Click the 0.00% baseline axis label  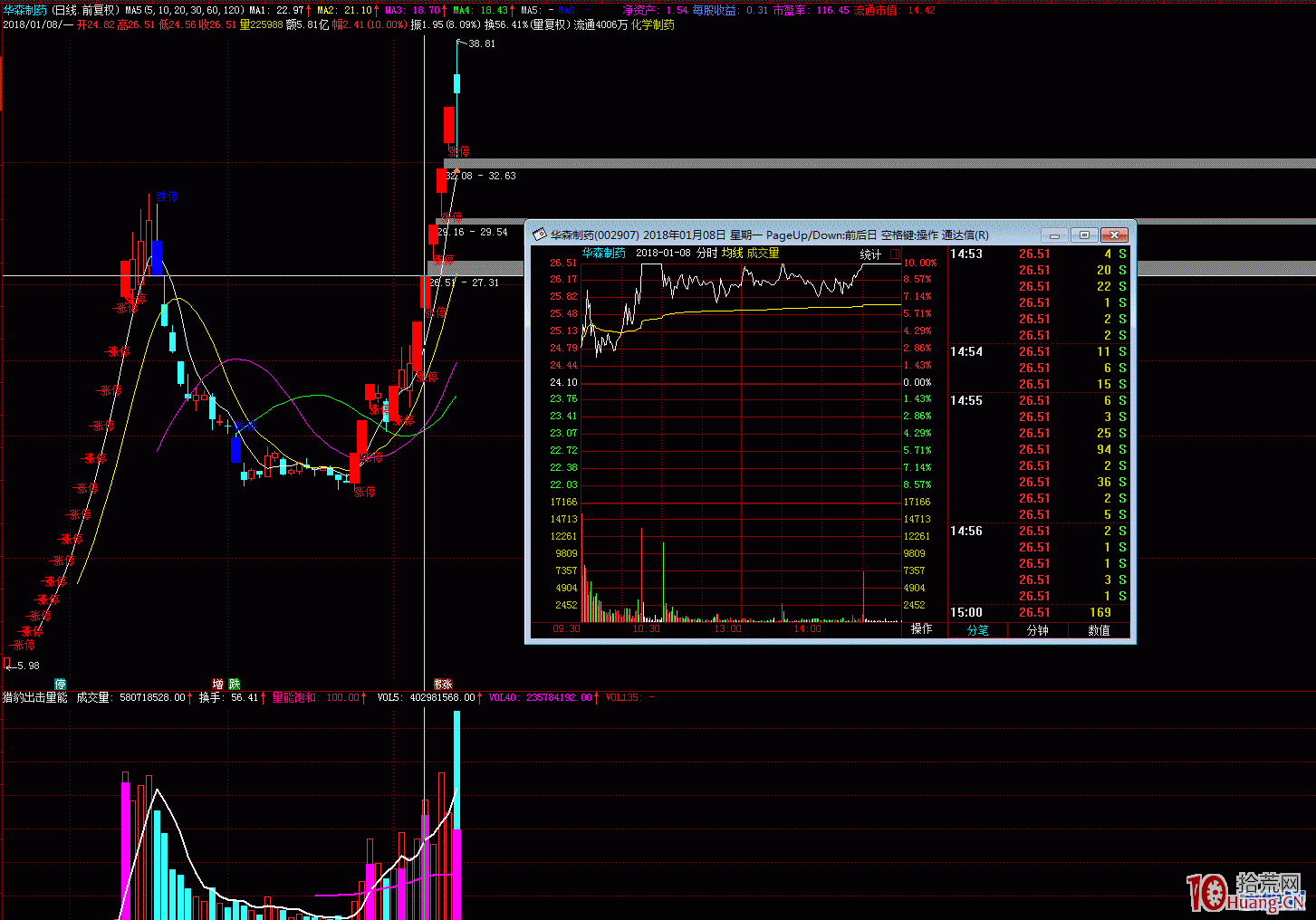(917, 382)
